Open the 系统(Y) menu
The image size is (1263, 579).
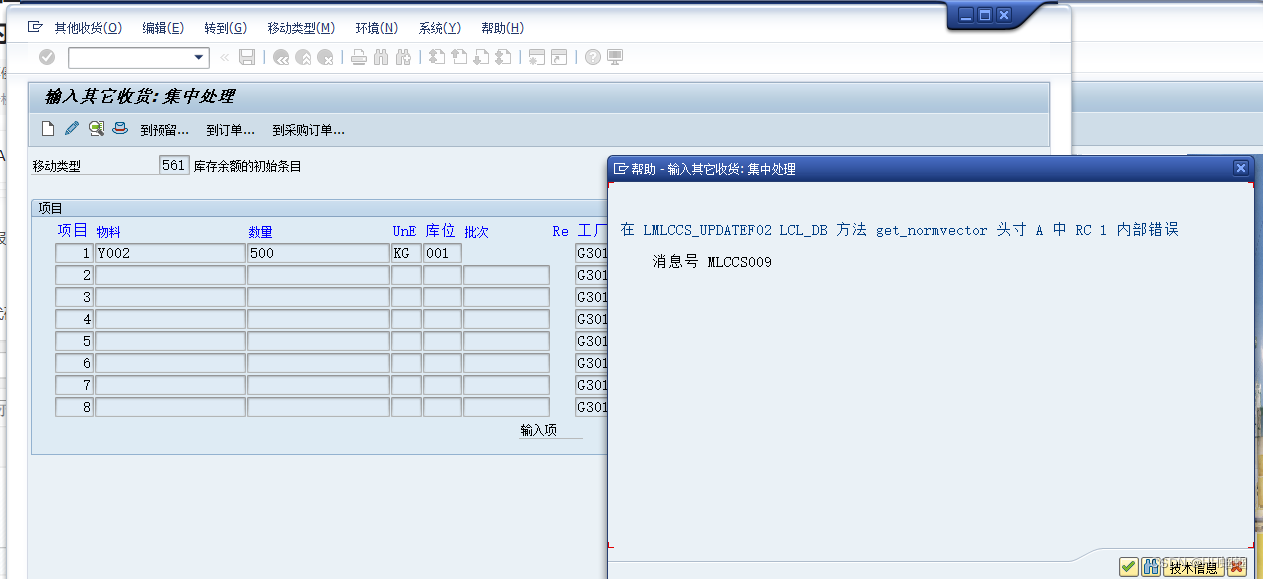(x=439, y=28)
